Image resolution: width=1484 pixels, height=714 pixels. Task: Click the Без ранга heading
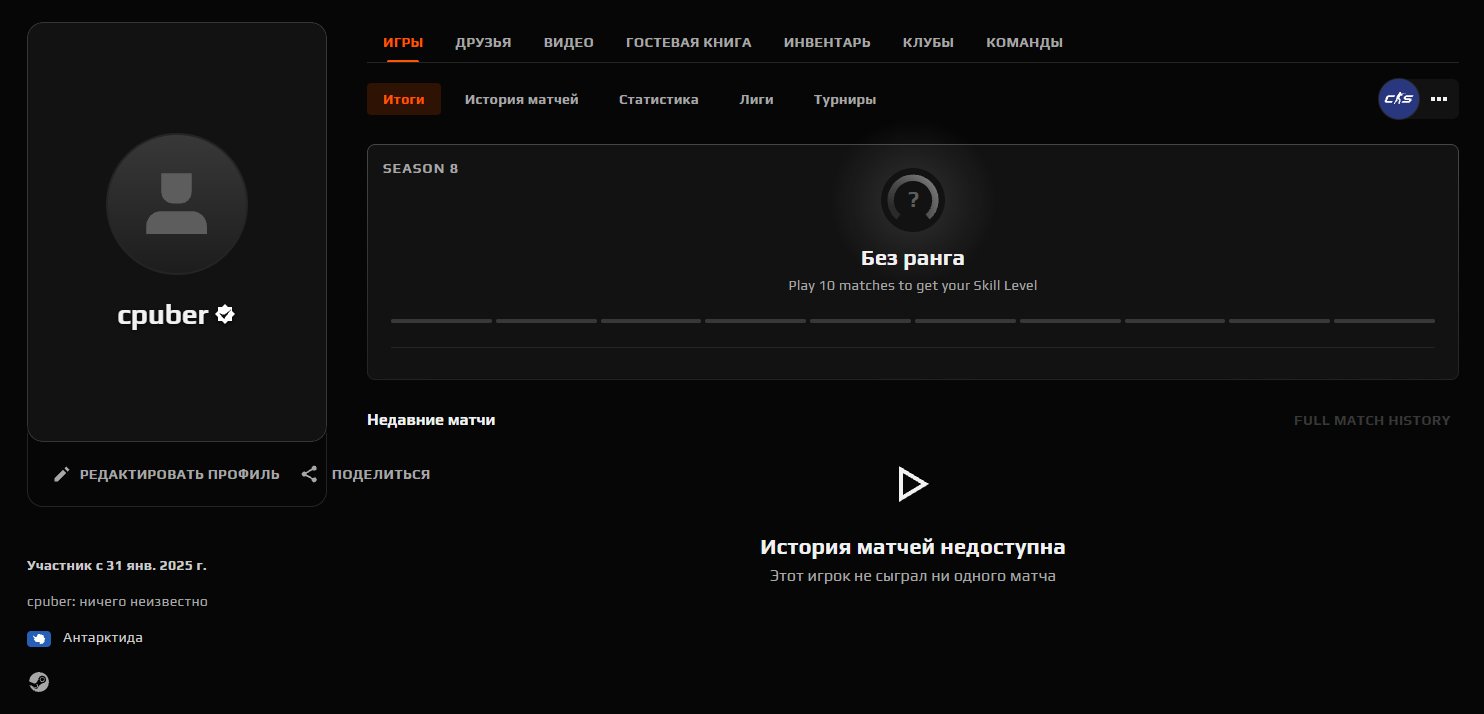(913, 258)
